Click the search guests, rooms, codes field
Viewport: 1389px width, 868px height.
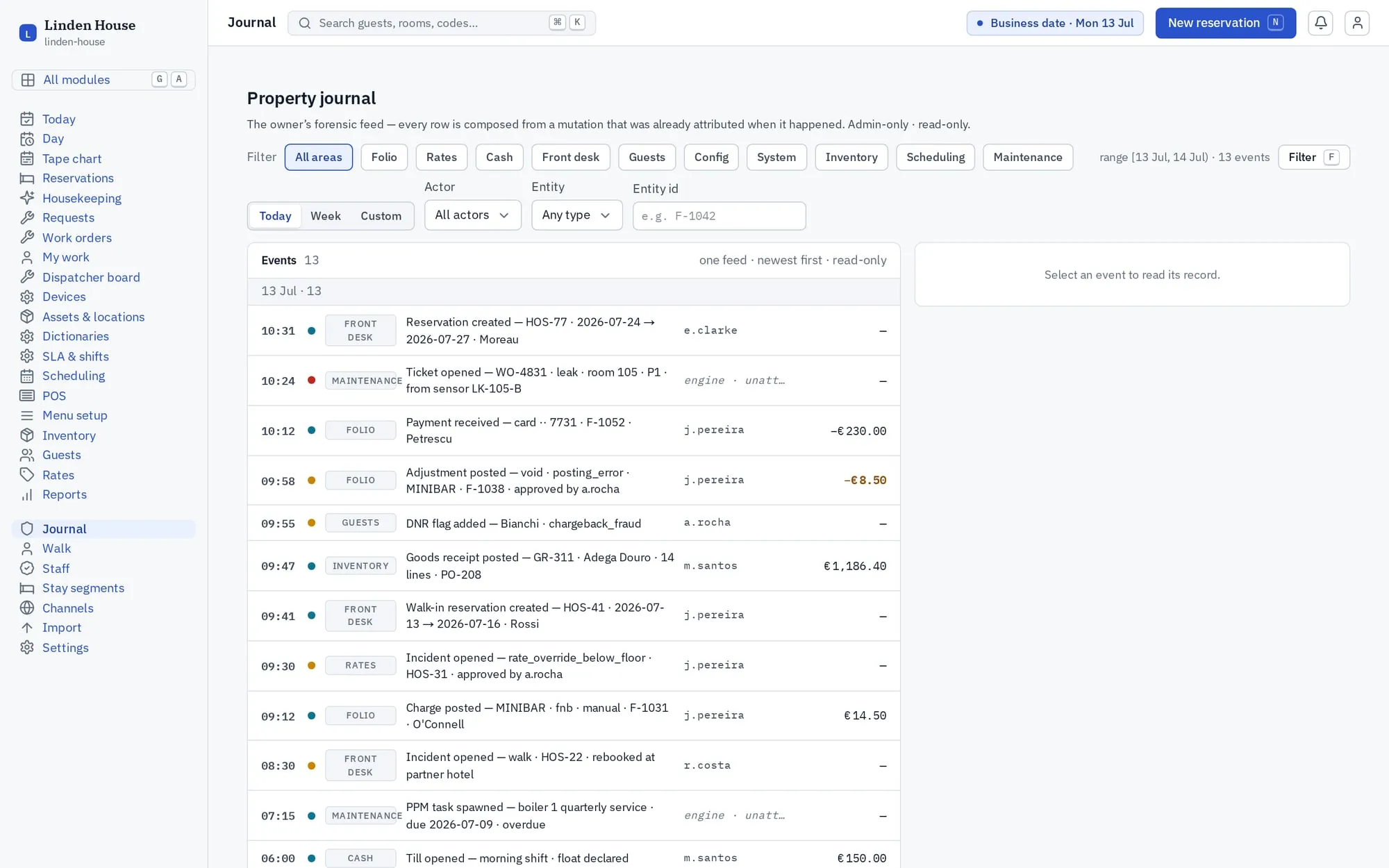tap(442, 23)
